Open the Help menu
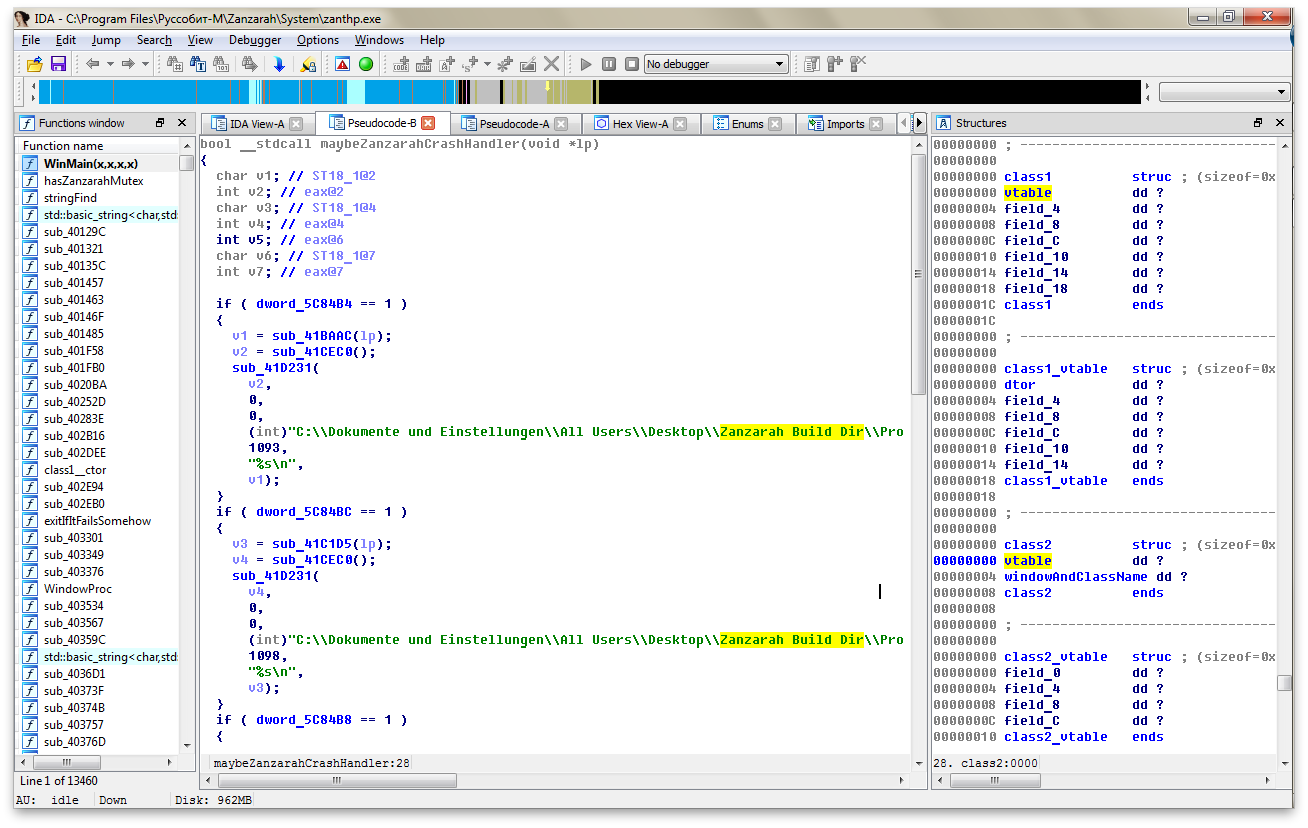The image size is (1308, 828). pyautogui.click(x=432, y=40)
